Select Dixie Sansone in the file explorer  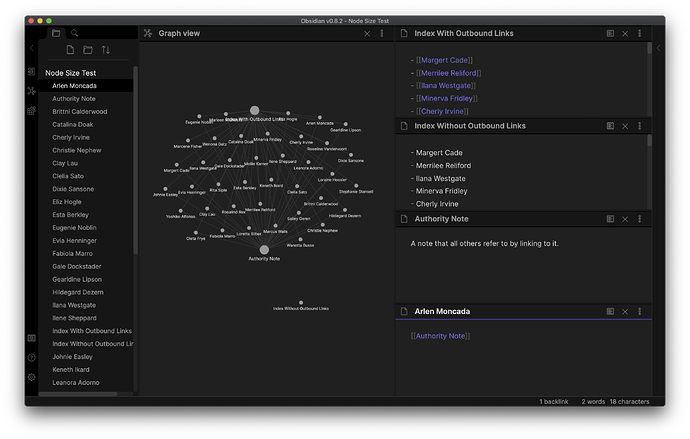tap(73, 189)
